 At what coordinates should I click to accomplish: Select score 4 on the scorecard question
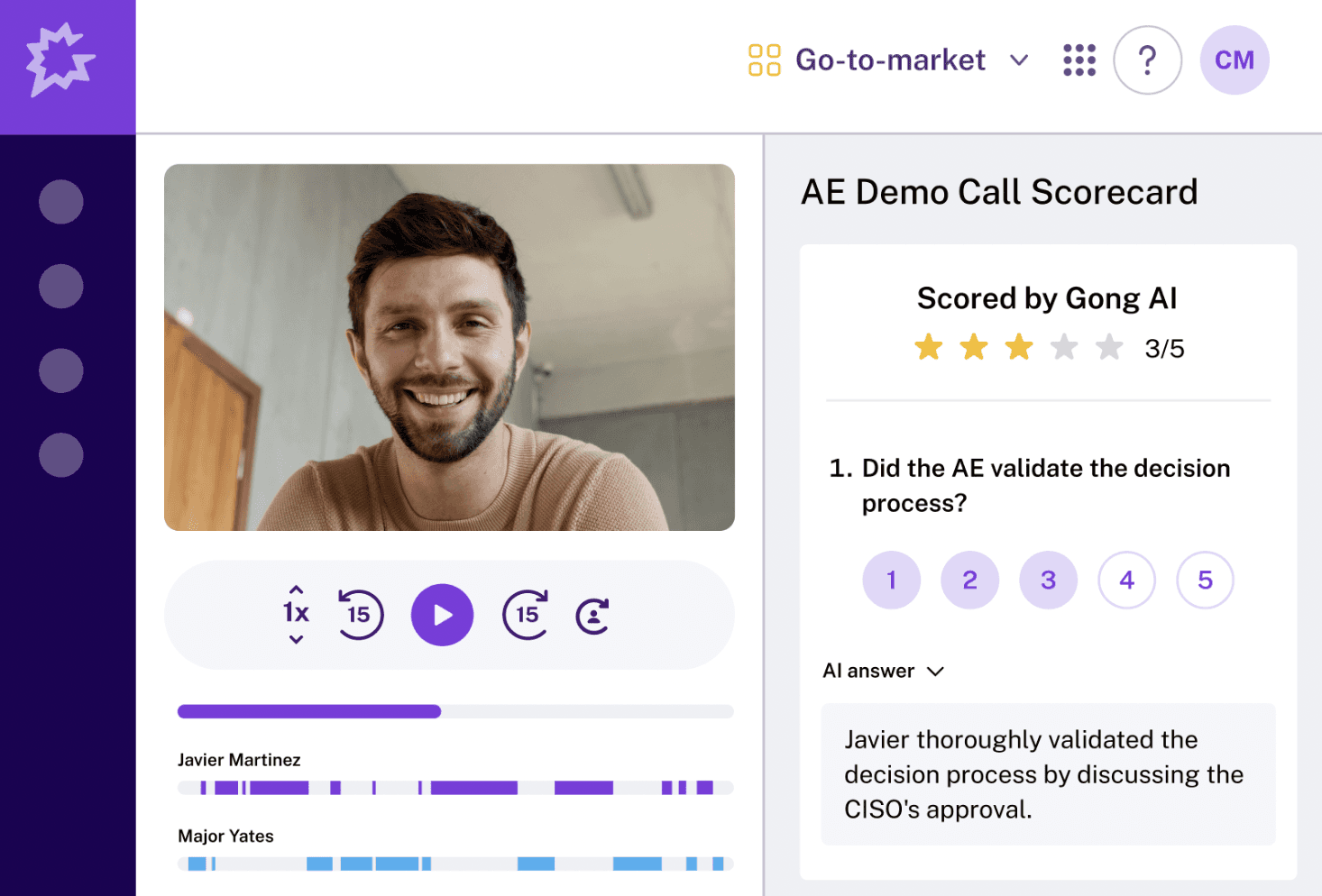[x=1126, y=580]
